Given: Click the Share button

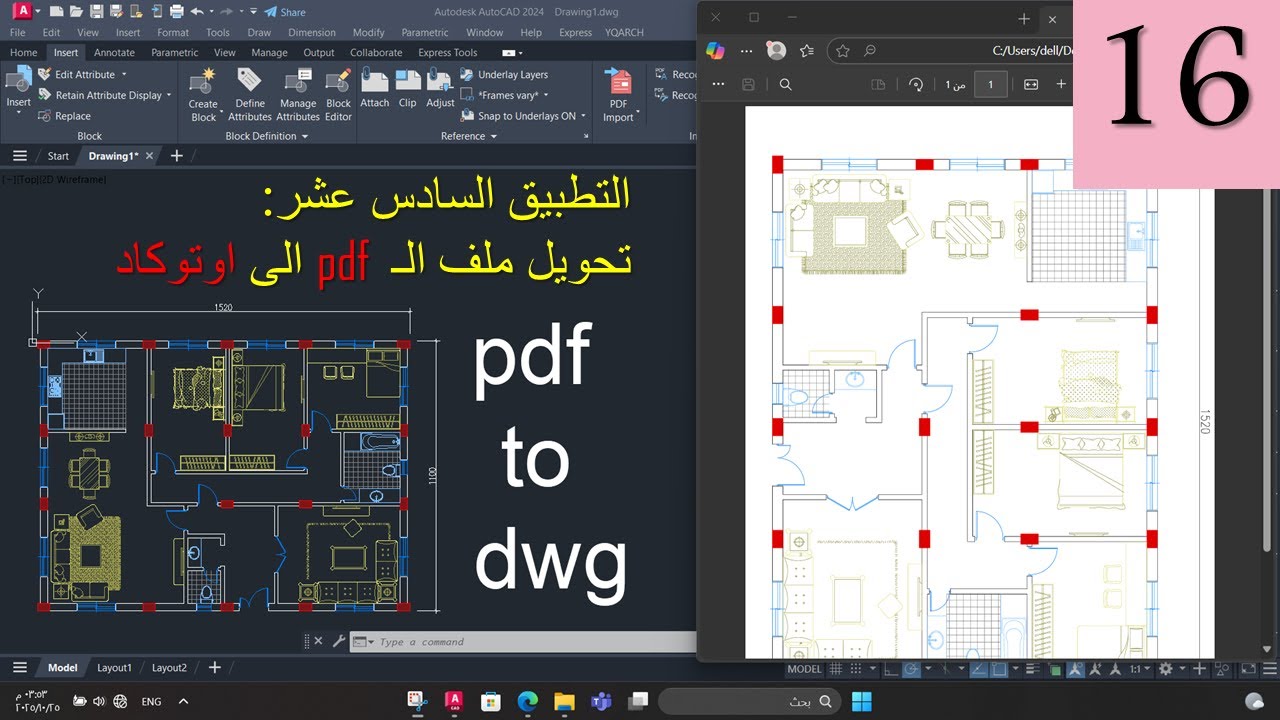Looking at the screenshot, I should 285,12.
